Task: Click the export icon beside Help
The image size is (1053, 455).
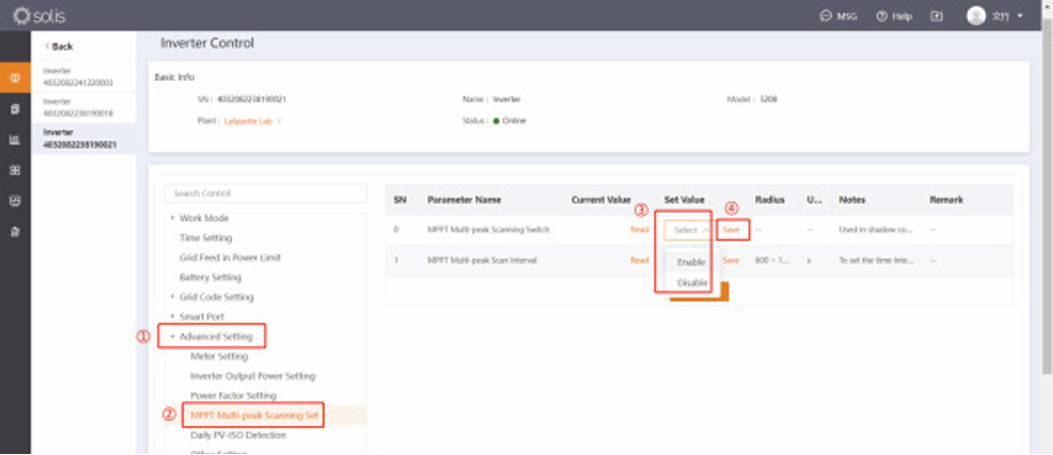Action: 936,16
